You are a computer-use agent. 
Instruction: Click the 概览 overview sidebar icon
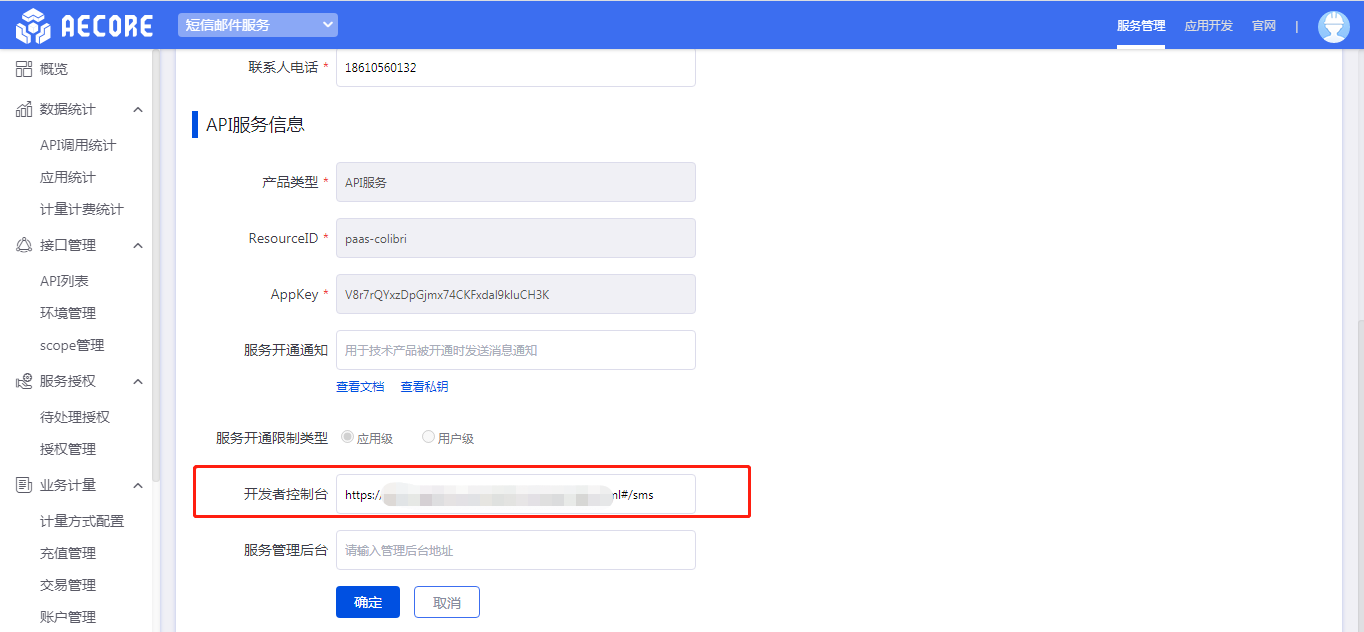coord(24,69)
